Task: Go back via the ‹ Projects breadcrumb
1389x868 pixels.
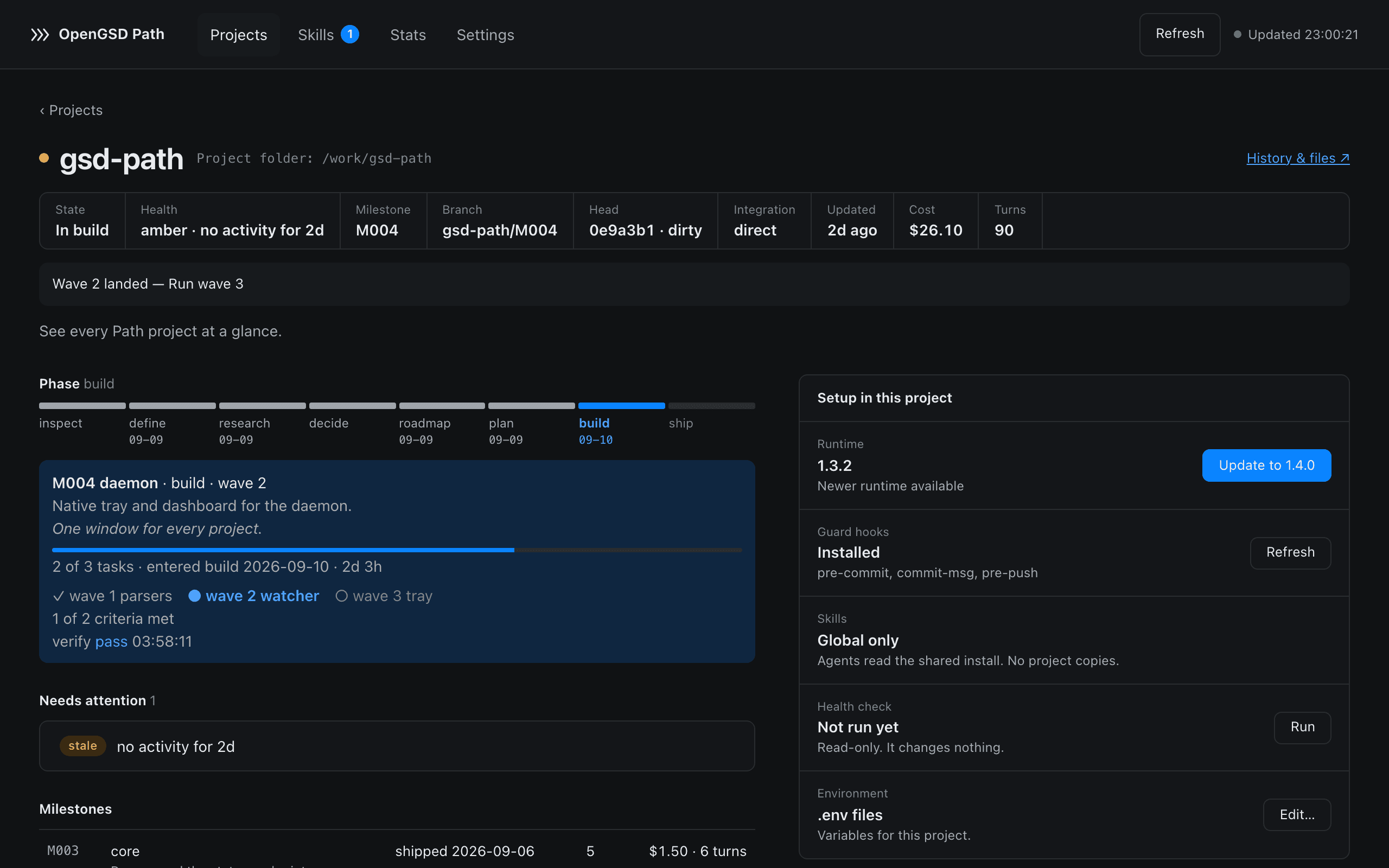Action: coord(71,110)
